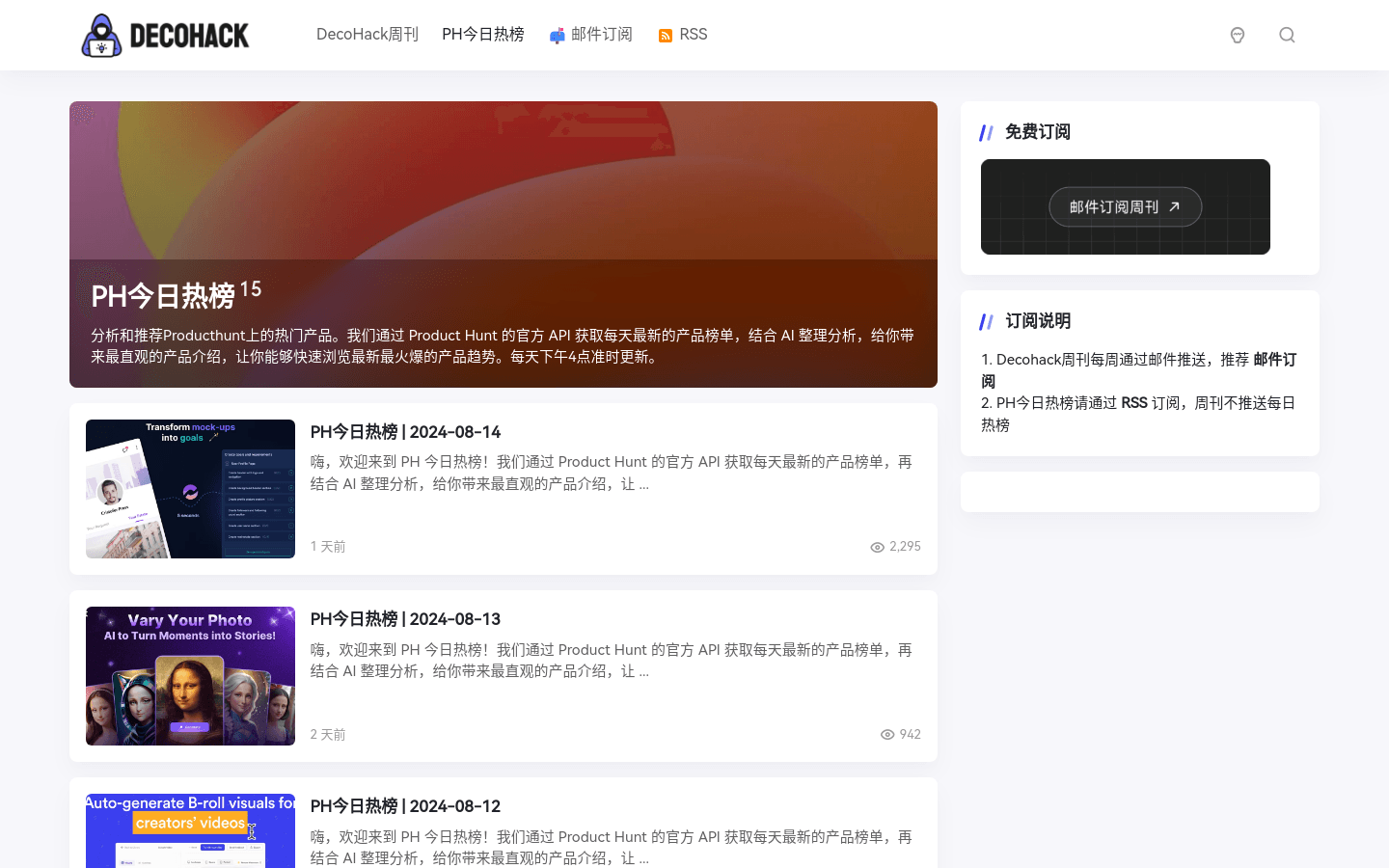The width and height of the screenshot is (1389, 868).
Task: Click the DecoHack logo icon
Action: pos(101,36)
